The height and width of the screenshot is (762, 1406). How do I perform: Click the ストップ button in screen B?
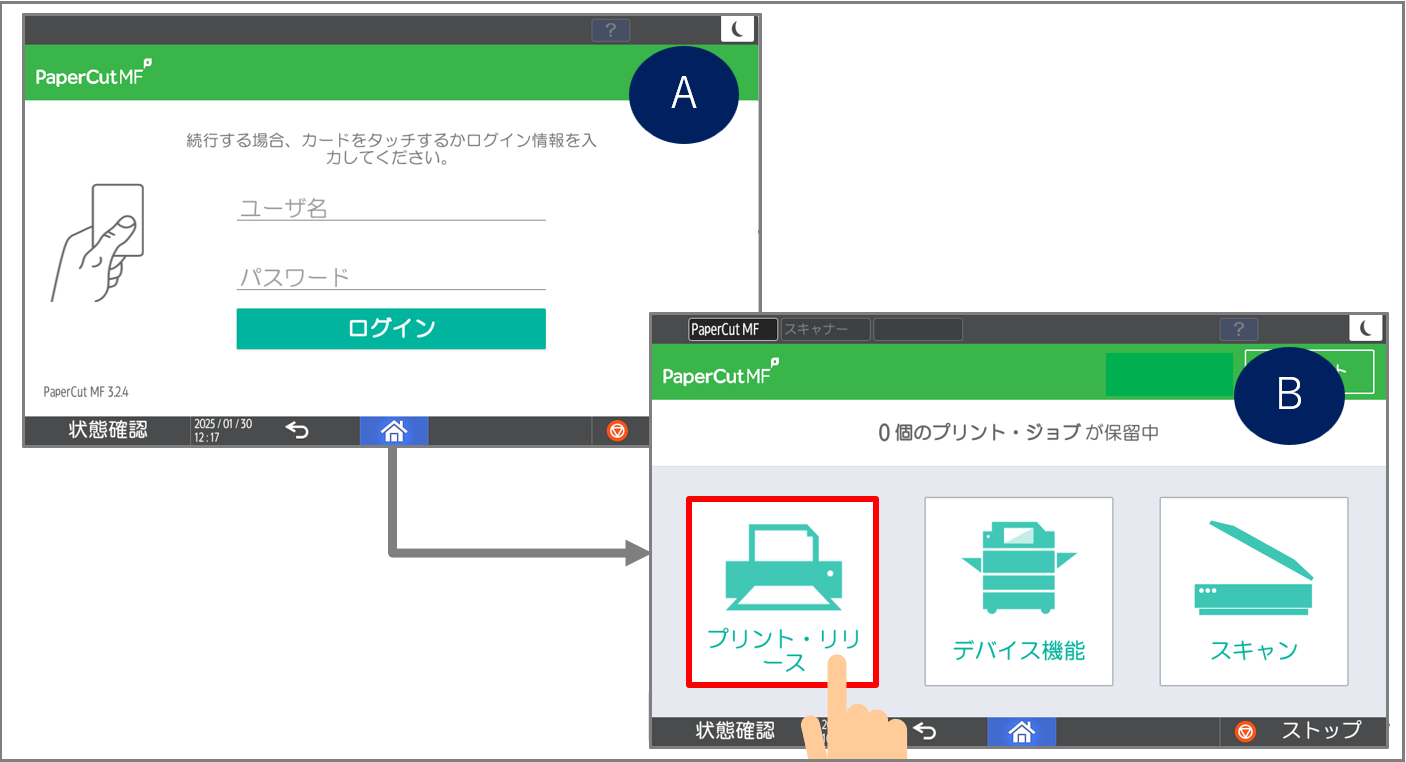1303,732
